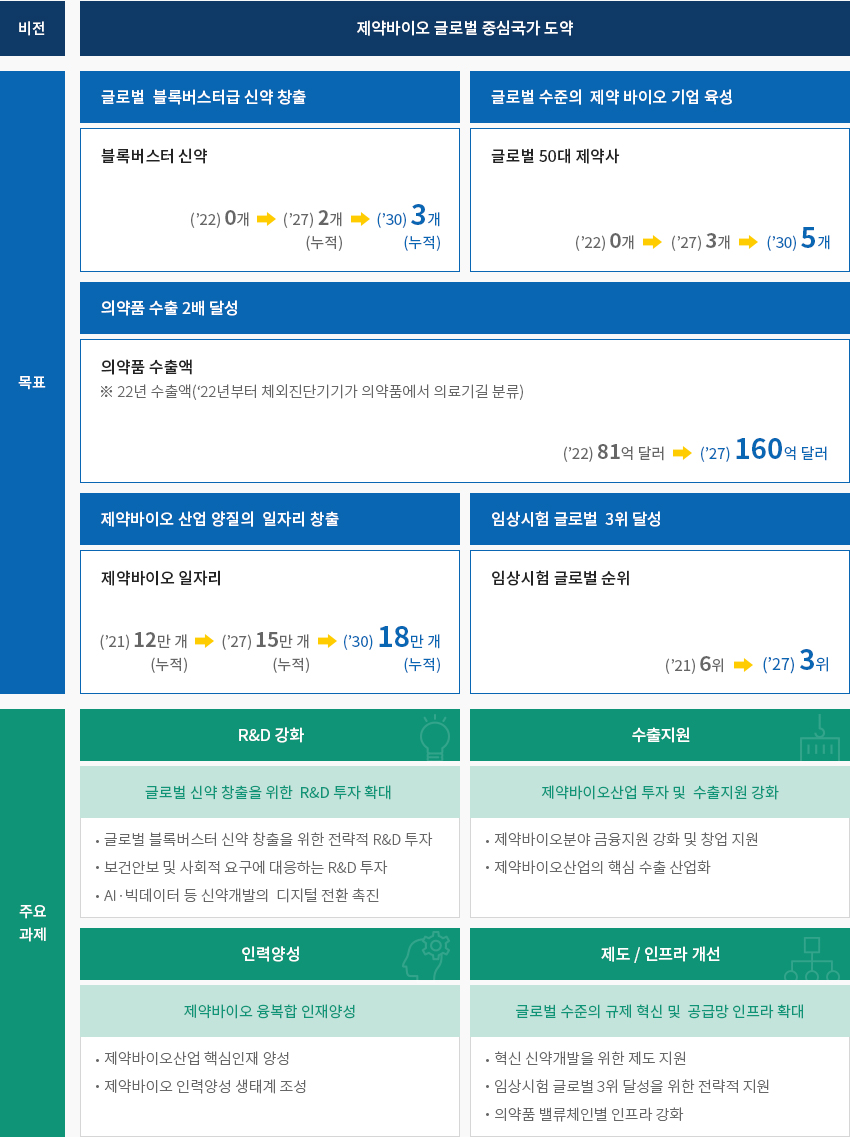Click the yellow arrow after ('21) 6위
The height and width of the screenshot is (1137, 850).
743,665
